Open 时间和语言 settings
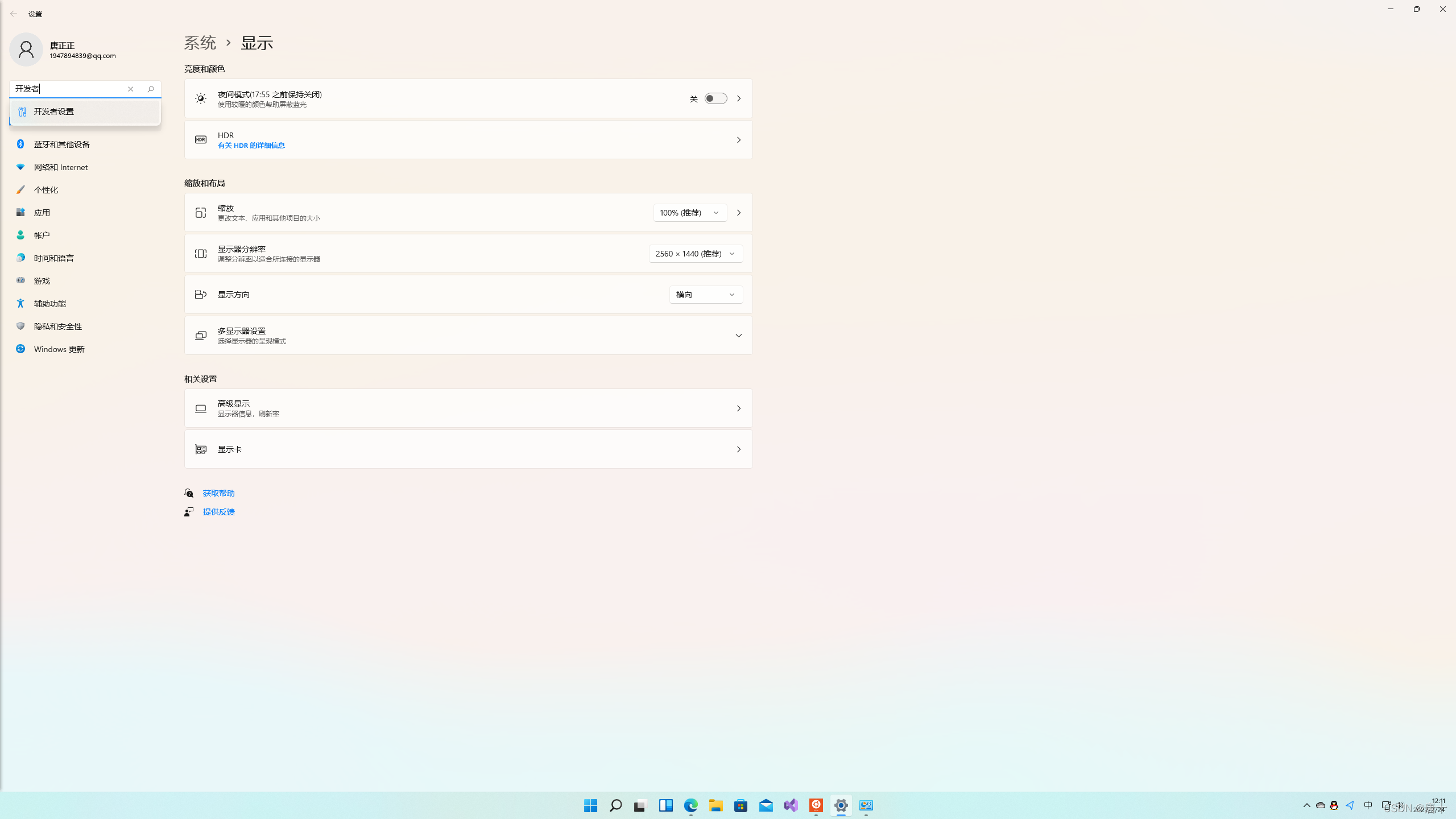1456x819 pixels. coord(85,258)
